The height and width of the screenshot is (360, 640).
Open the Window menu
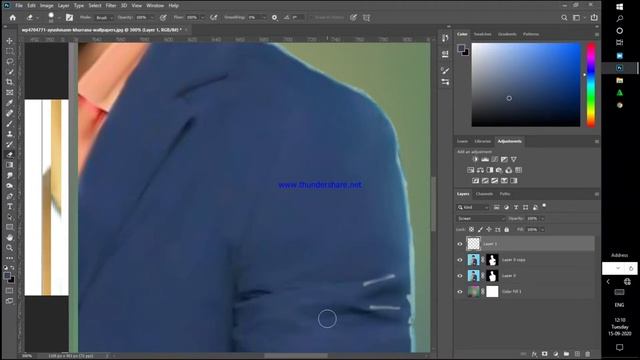155,6
